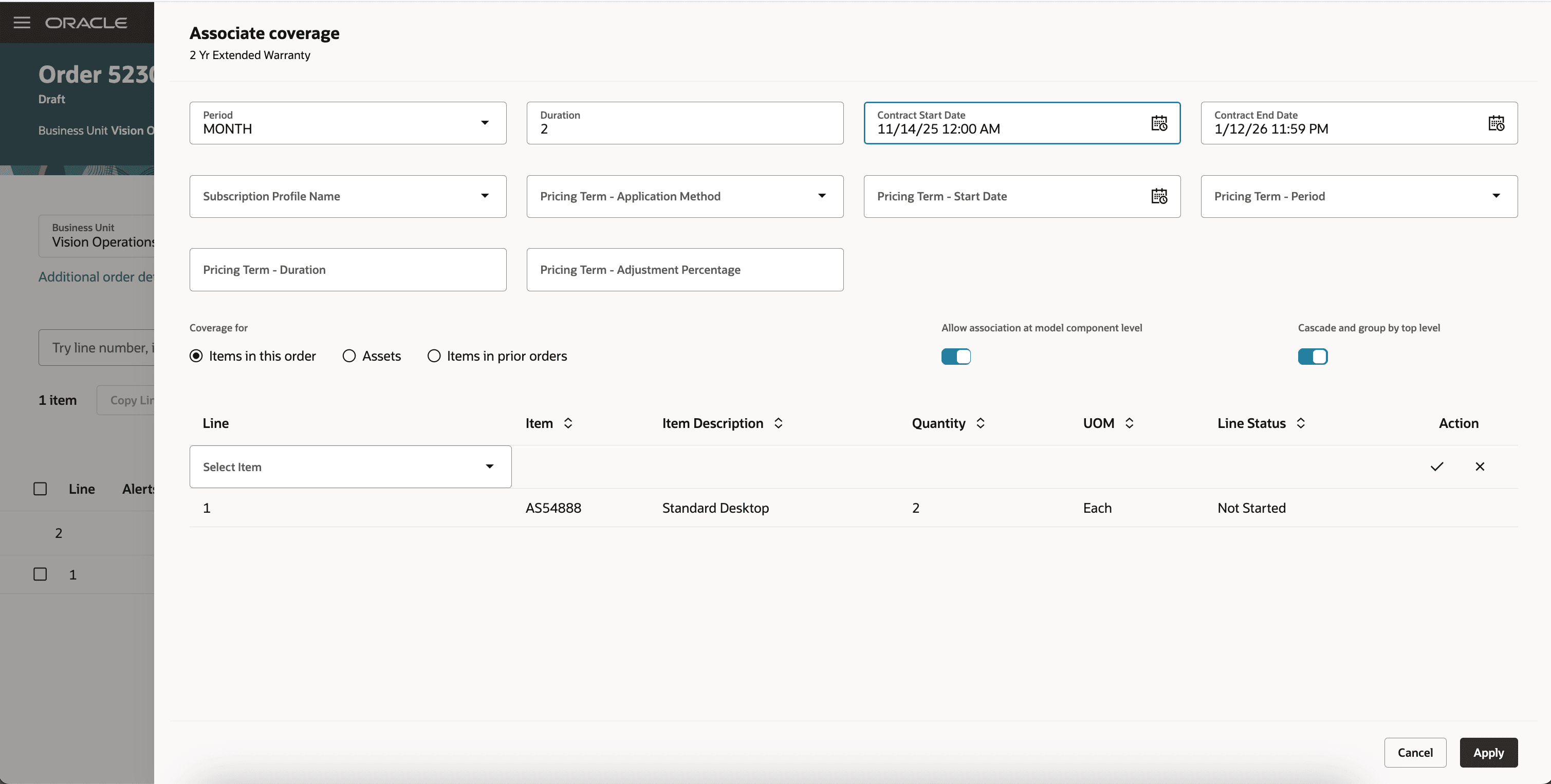The width and height of the screenshot is (1551, 784).
Task: Click the Apply button
Action: pos(1488,752)
